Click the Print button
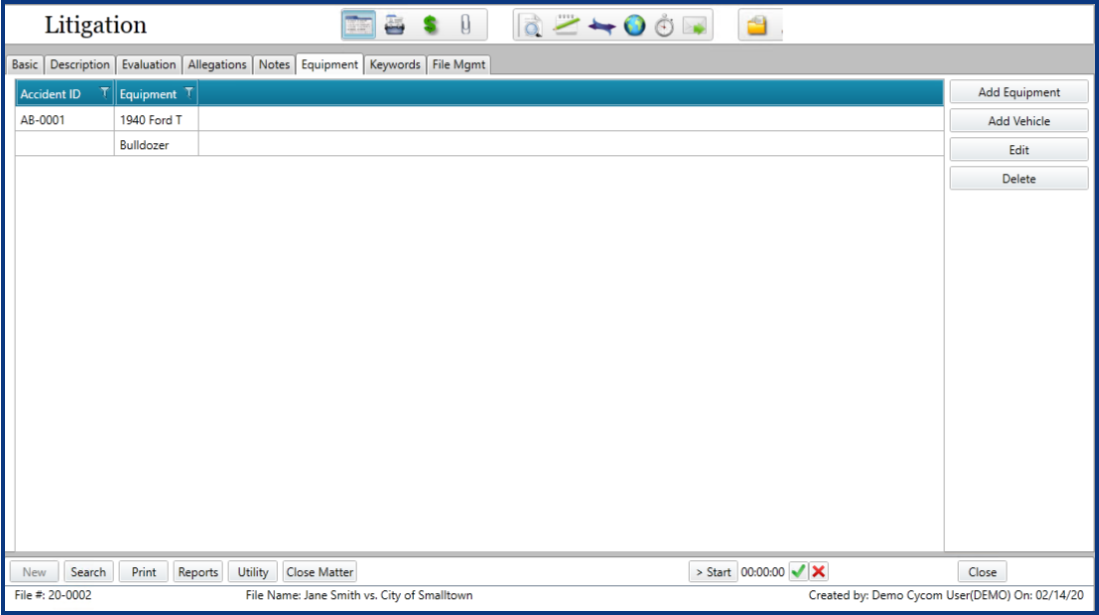Screen dimensions: 1099x615 144,572
